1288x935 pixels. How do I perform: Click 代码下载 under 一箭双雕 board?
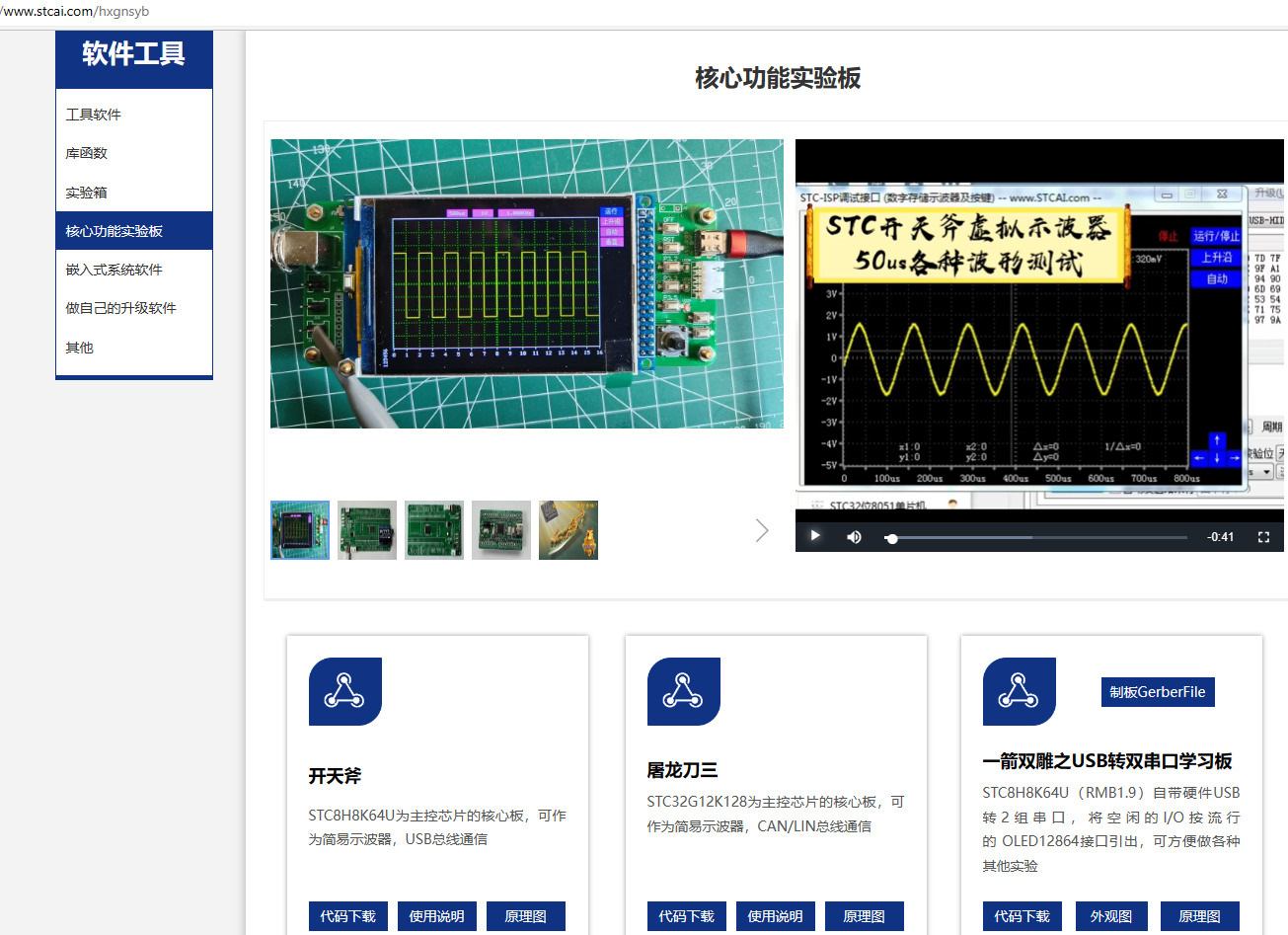pos(1022,916)
